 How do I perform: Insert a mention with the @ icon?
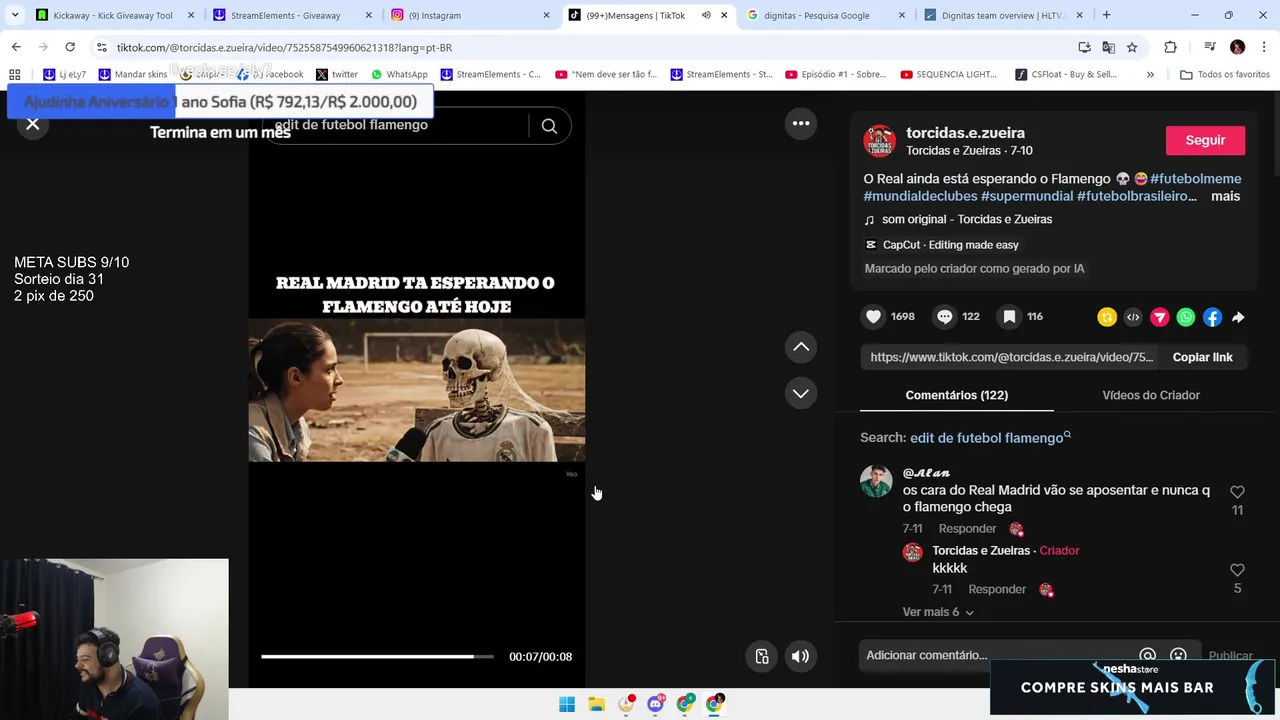(1148, 656)
